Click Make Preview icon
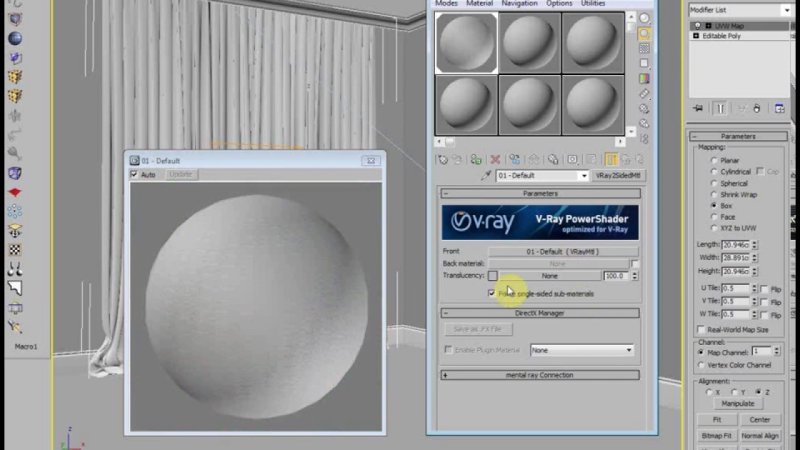 (644, 93)
